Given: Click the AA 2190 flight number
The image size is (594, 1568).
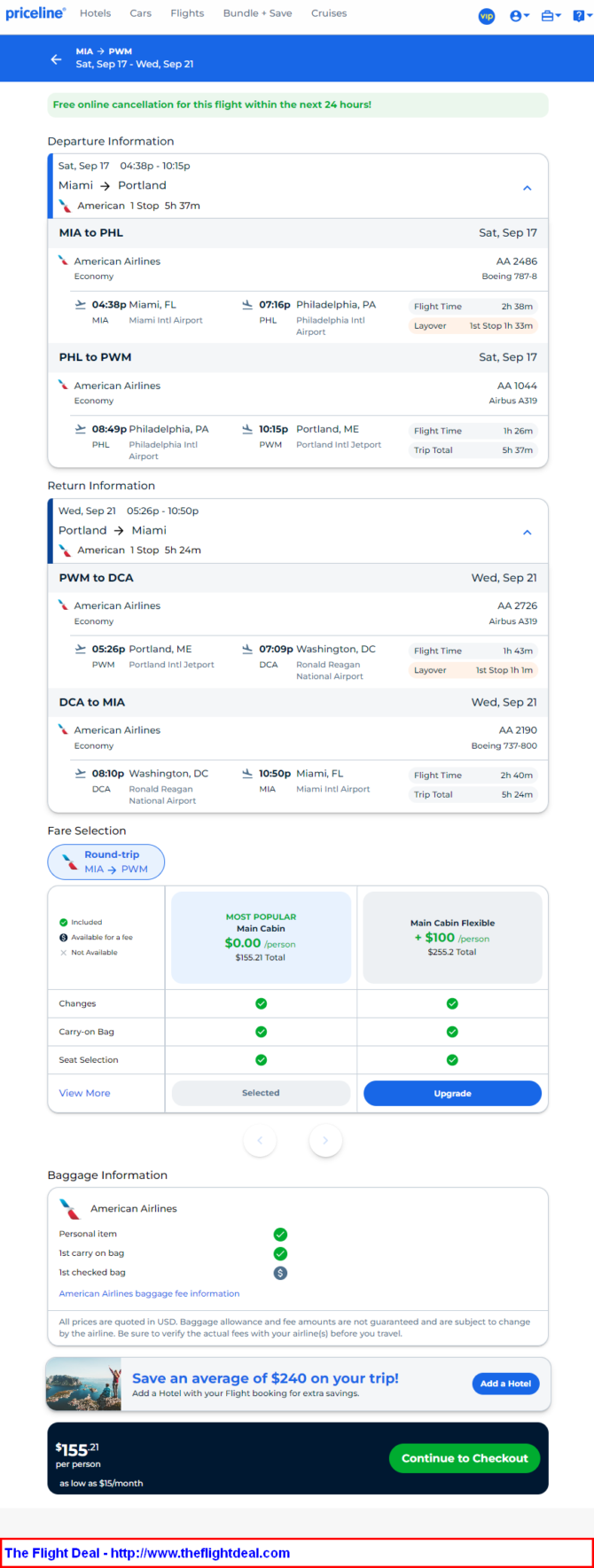Looking at the screenshot, I should [x=518, y=730].
